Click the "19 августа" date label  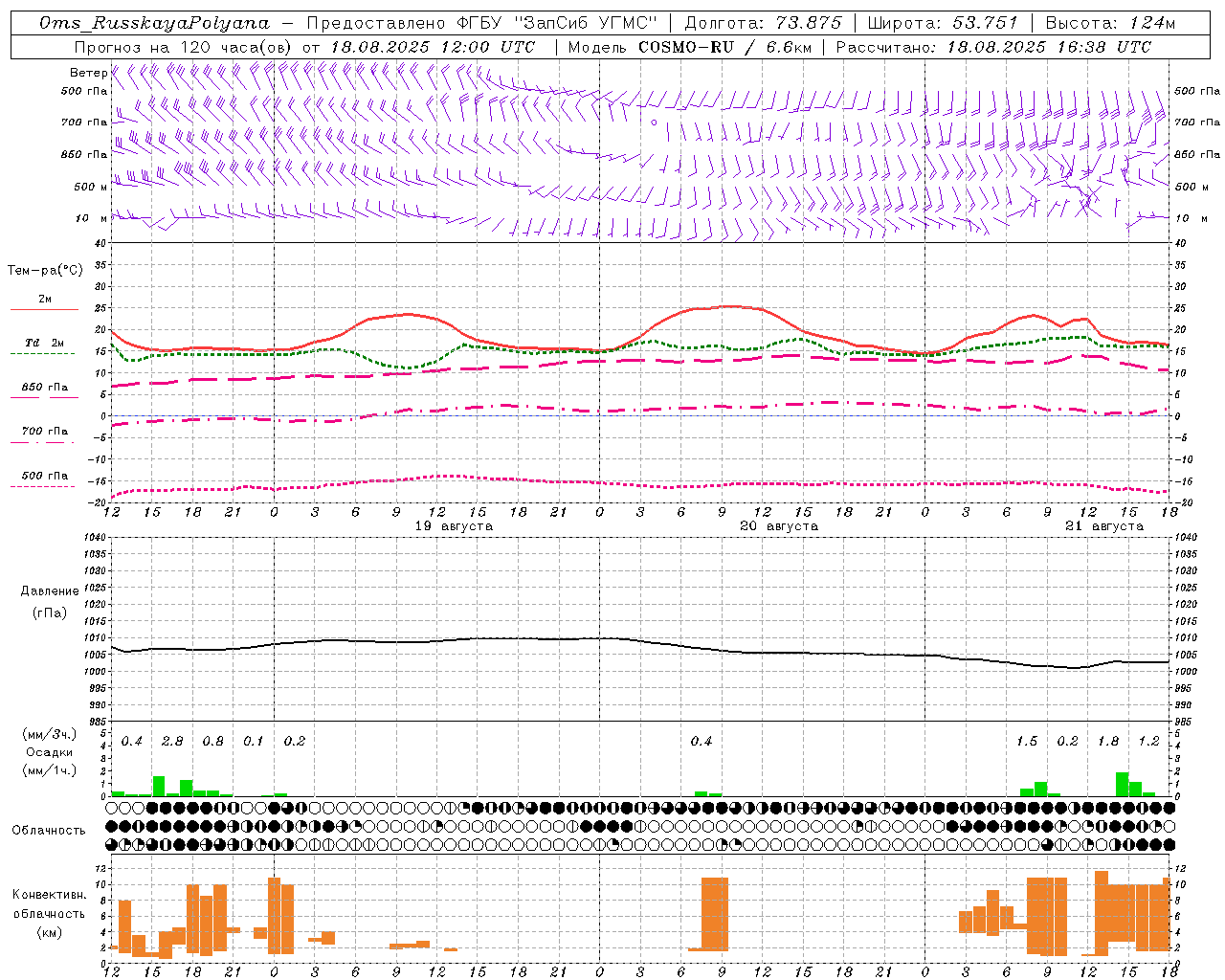[454, 526]
